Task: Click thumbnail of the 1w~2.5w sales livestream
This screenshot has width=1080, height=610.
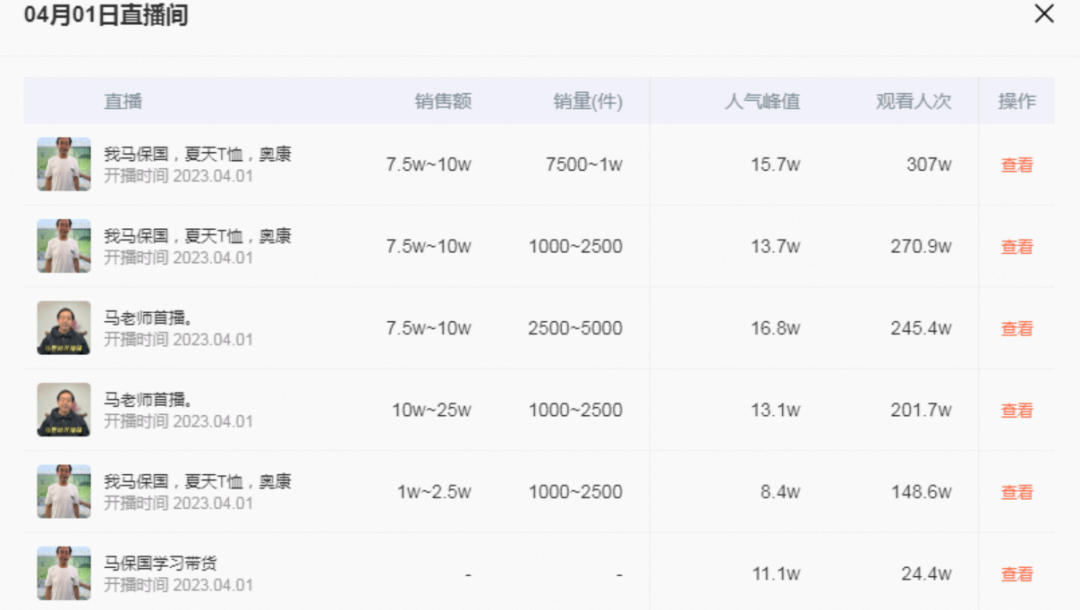Action: click(64, 492)
